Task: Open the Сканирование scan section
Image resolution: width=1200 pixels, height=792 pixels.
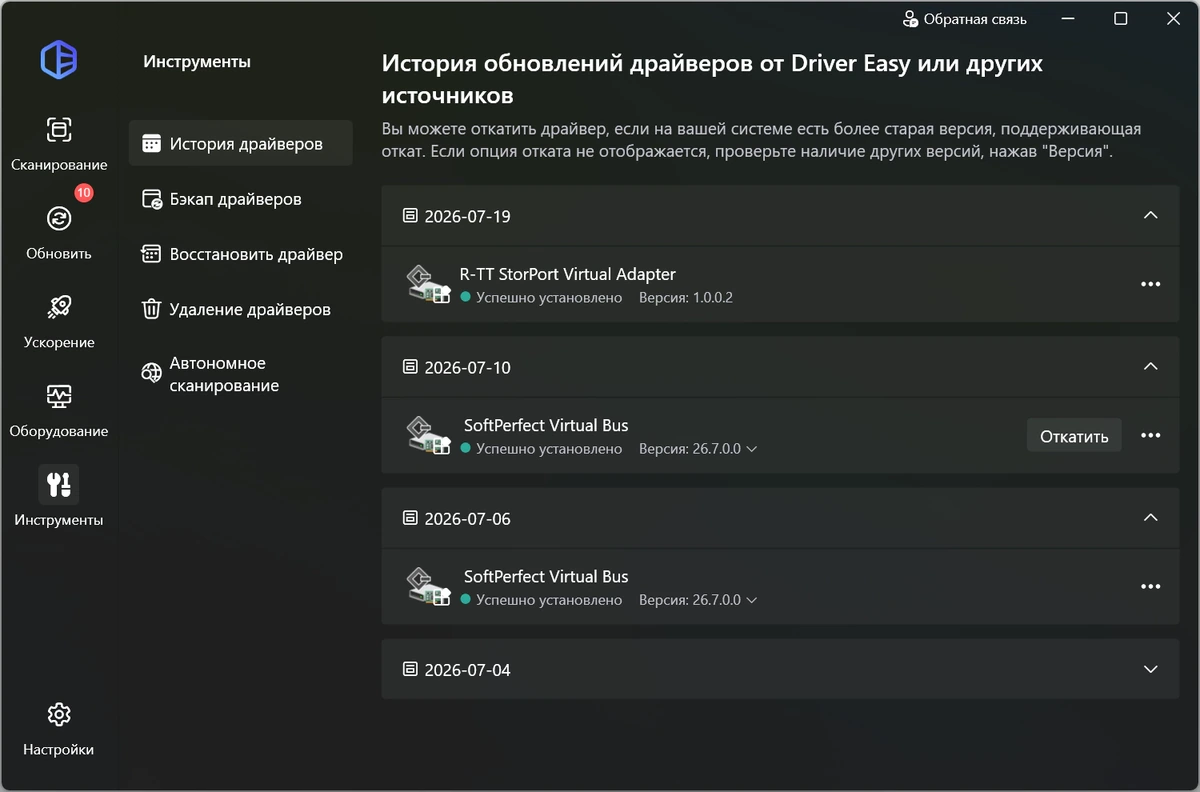Action: [59, 143]
